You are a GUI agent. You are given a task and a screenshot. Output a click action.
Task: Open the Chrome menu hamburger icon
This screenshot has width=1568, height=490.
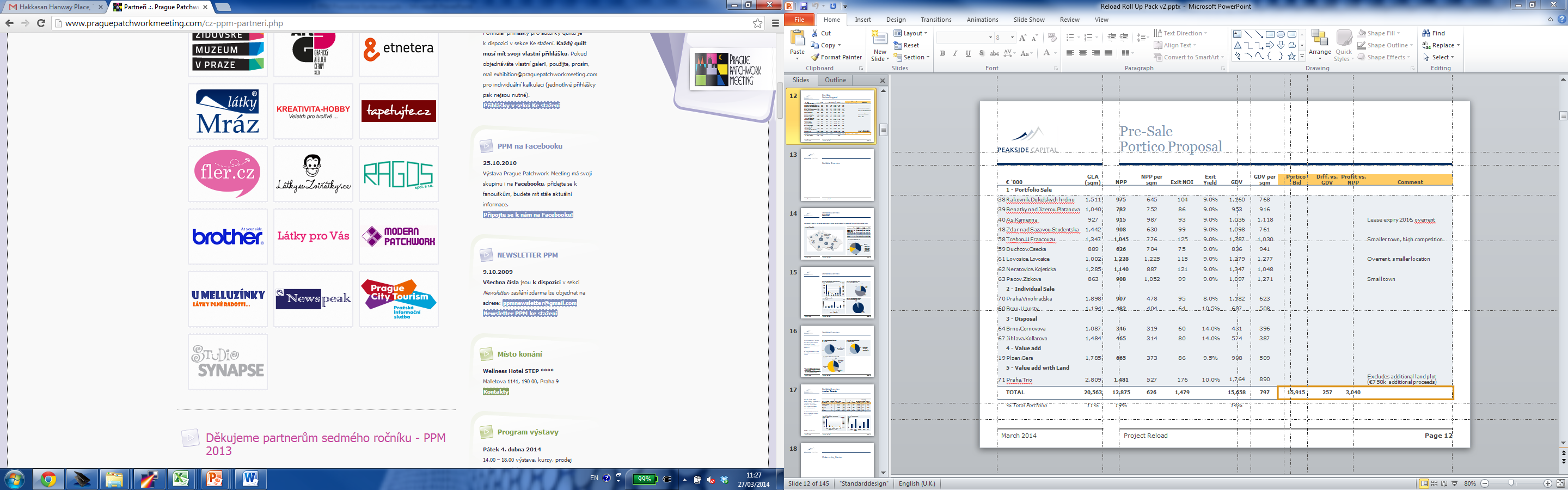point(775,23)
